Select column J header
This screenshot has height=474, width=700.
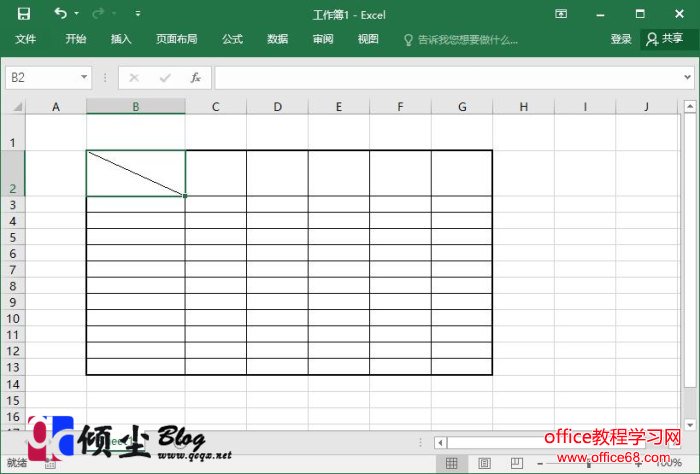tap(647, 107)
